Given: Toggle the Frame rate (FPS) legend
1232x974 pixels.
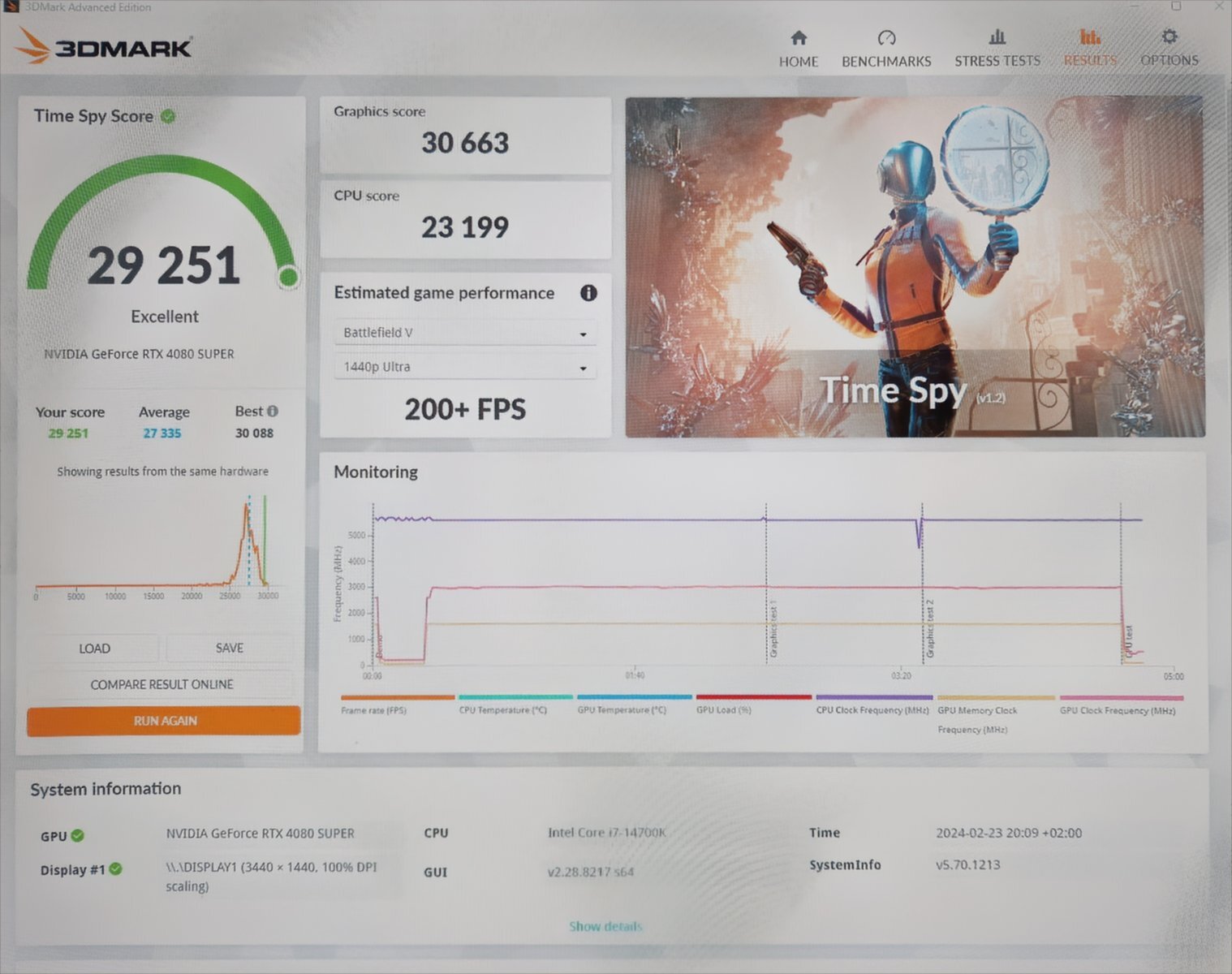Looking at the screenshot, I should tap(397, 705).
